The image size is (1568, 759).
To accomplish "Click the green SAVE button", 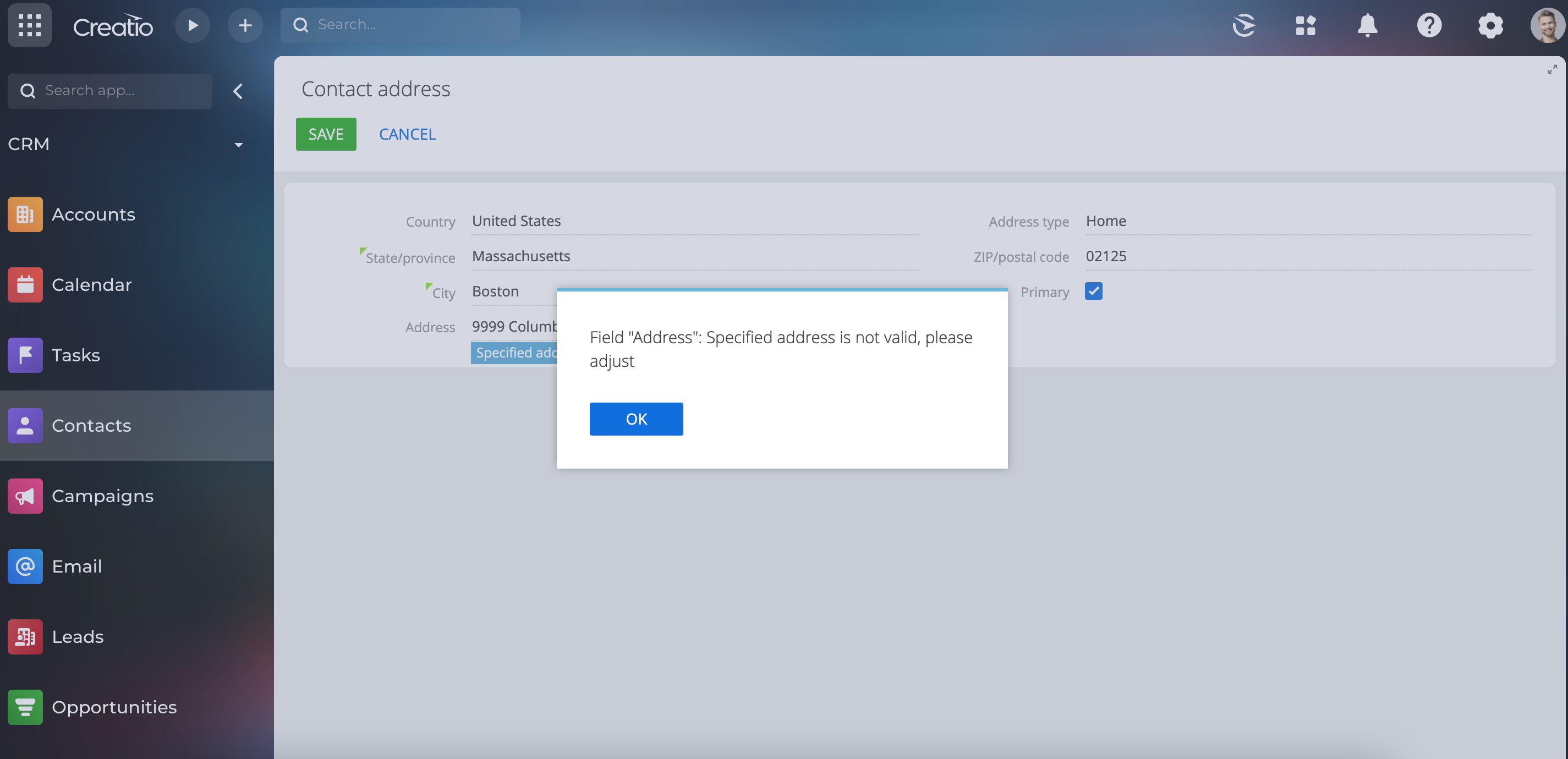I will tap(326, 134).
